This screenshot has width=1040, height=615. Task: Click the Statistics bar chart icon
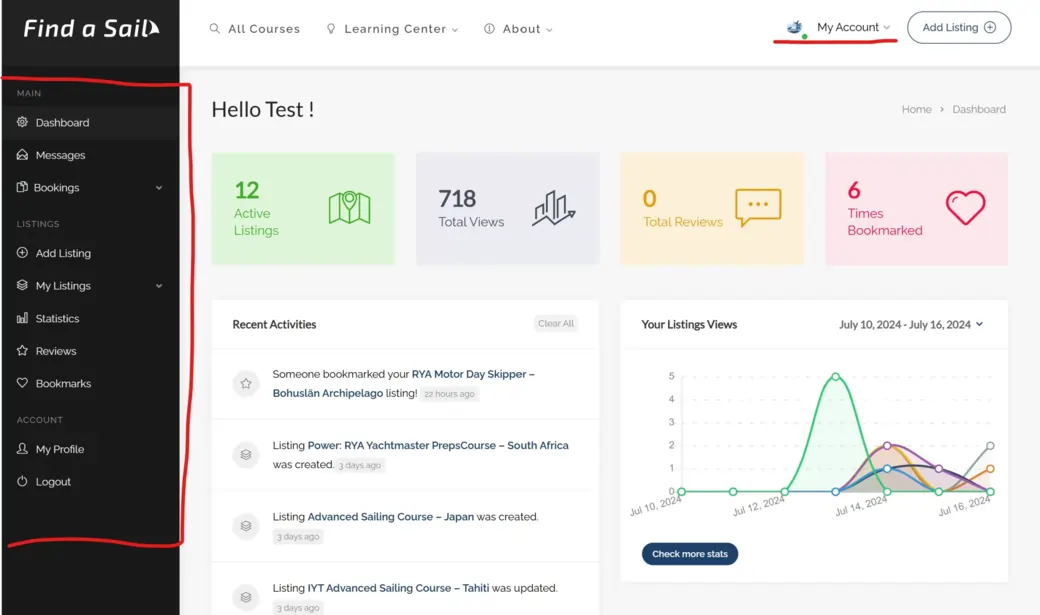[x=23, y=319]
